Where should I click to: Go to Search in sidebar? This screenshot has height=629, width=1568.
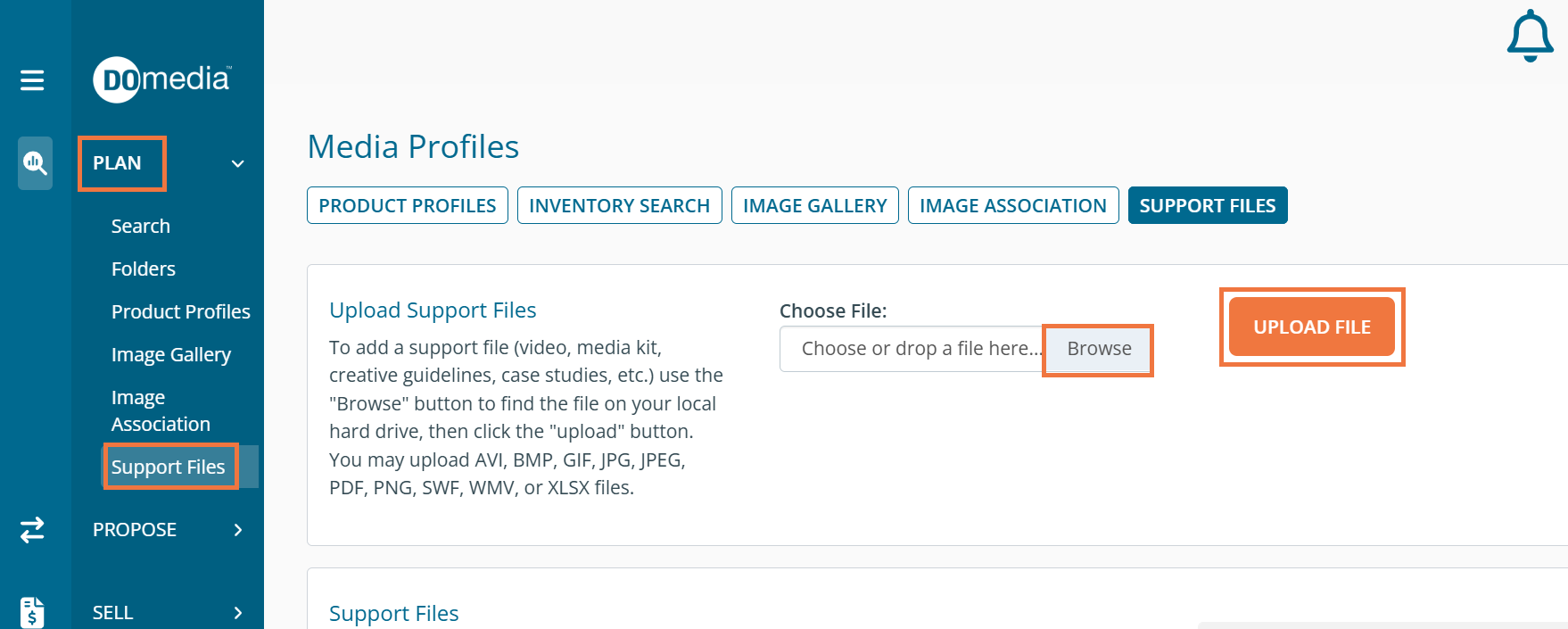pyautogui.click(x=141, y=227)
